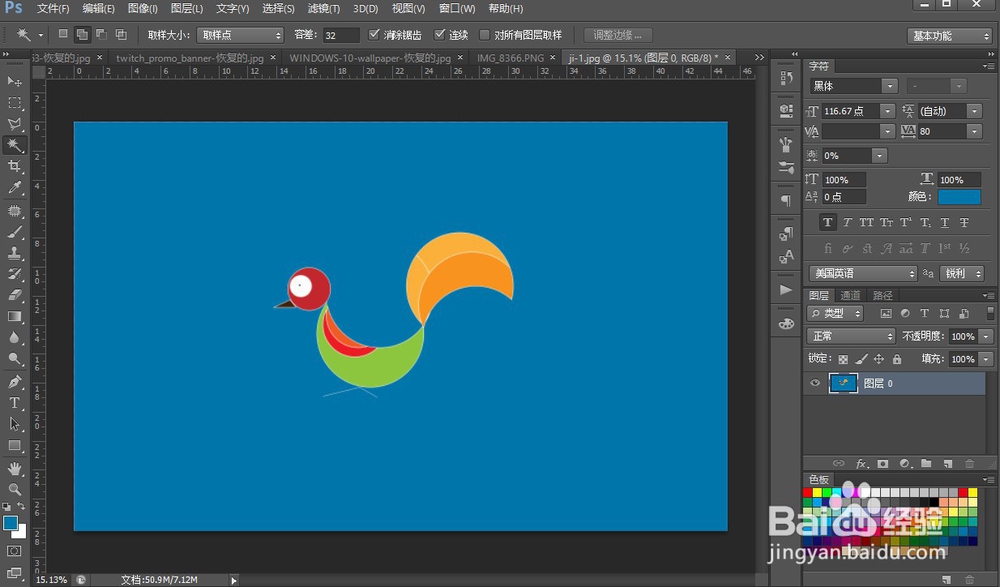This screenshot has width=1000, height=587.
Task: Click the 调整边缘 refine edge button
Action: pos(617,35)
